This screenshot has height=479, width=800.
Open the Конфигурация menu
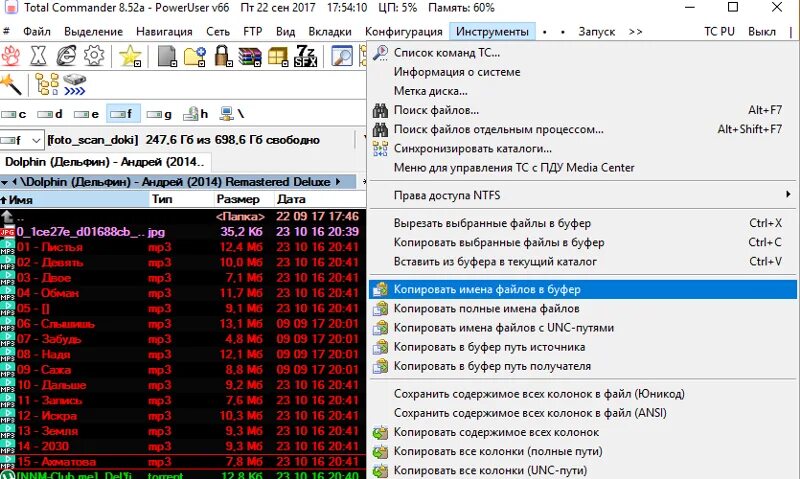pyautogui.click(x=404, y=32)
